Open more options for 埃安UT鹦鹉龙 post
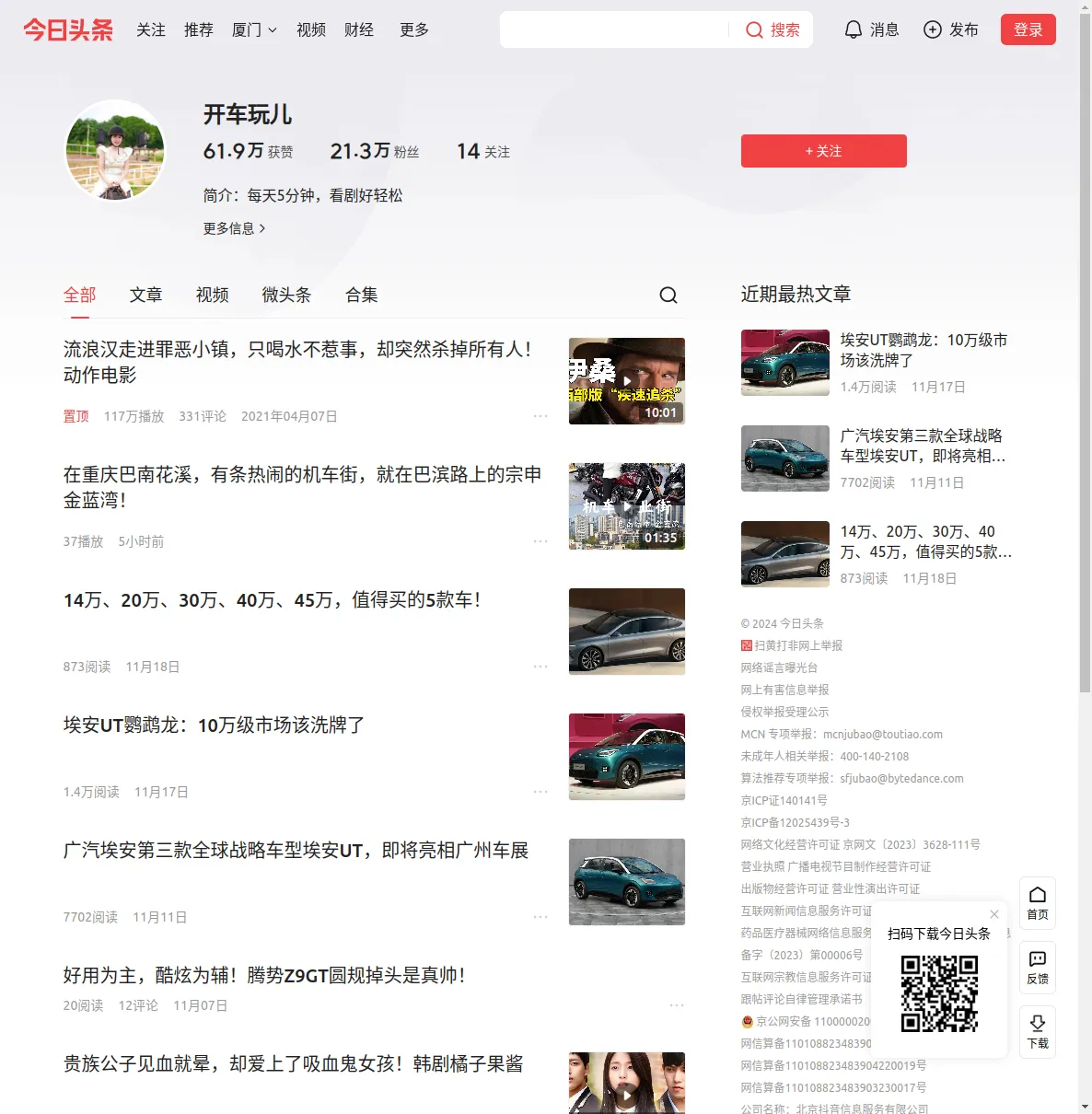Image resolution: width=1092 pixels, height=1114 pixels. [x=540, y=792]
